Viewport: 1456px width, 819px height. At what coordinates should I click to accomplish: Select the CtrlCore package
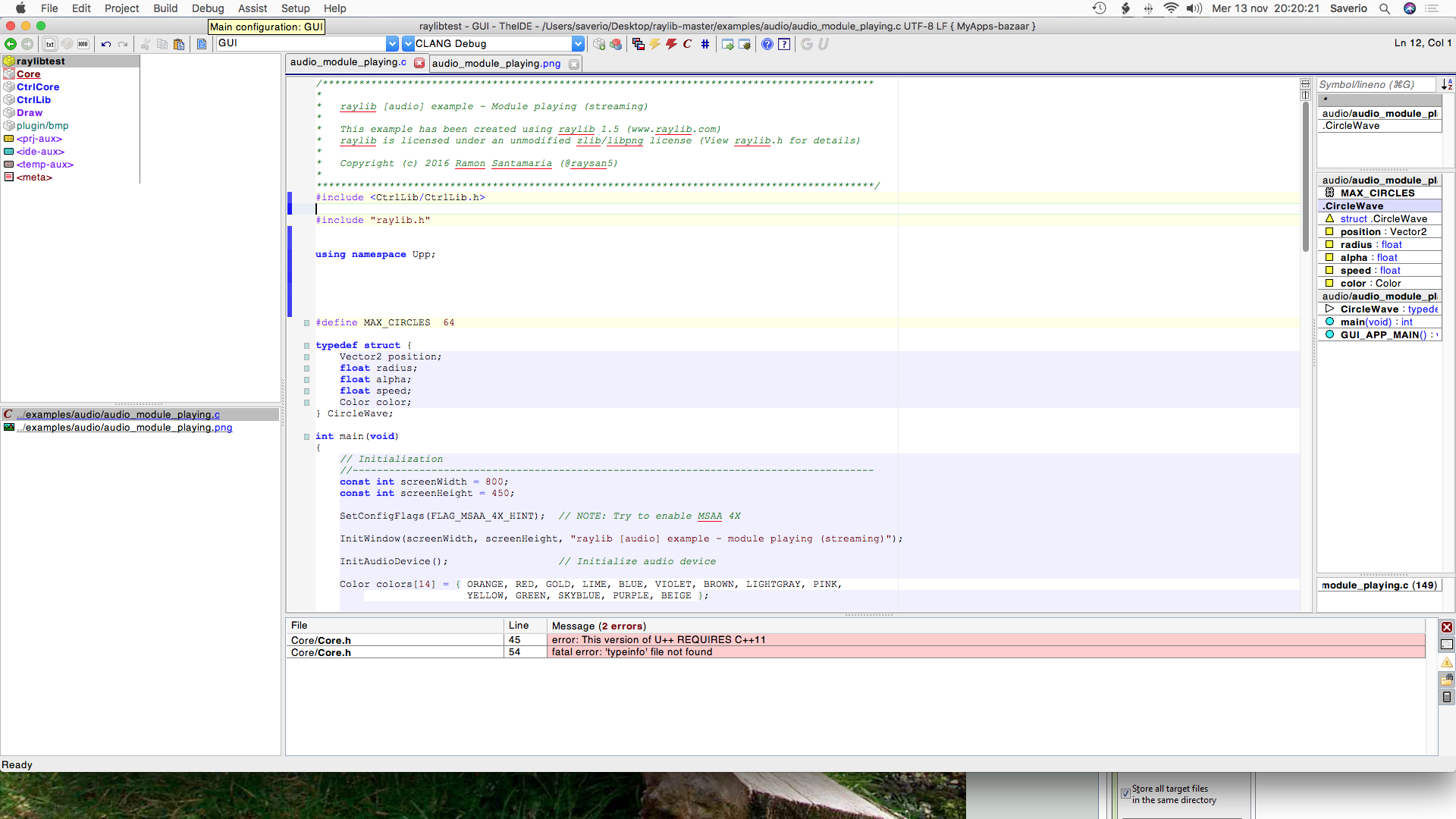tap(38, 87)
